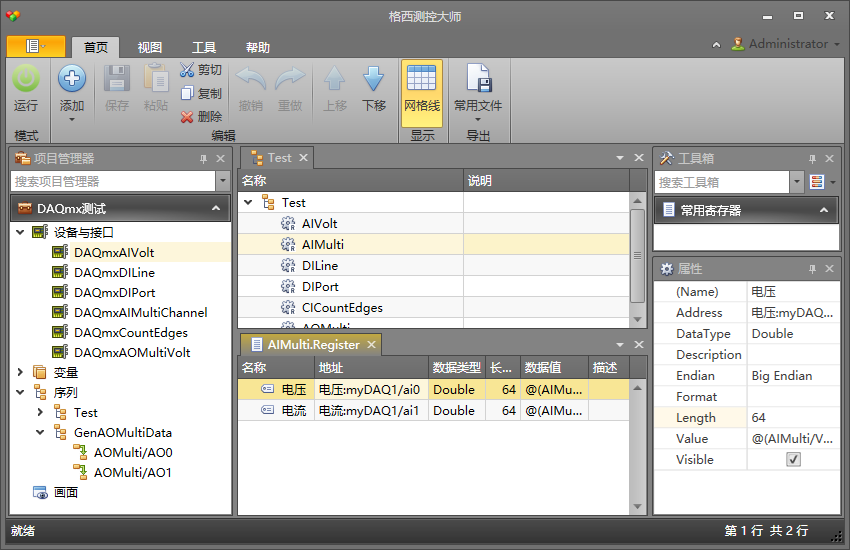Expand the Test sequence in project tree

pos(40,412)
